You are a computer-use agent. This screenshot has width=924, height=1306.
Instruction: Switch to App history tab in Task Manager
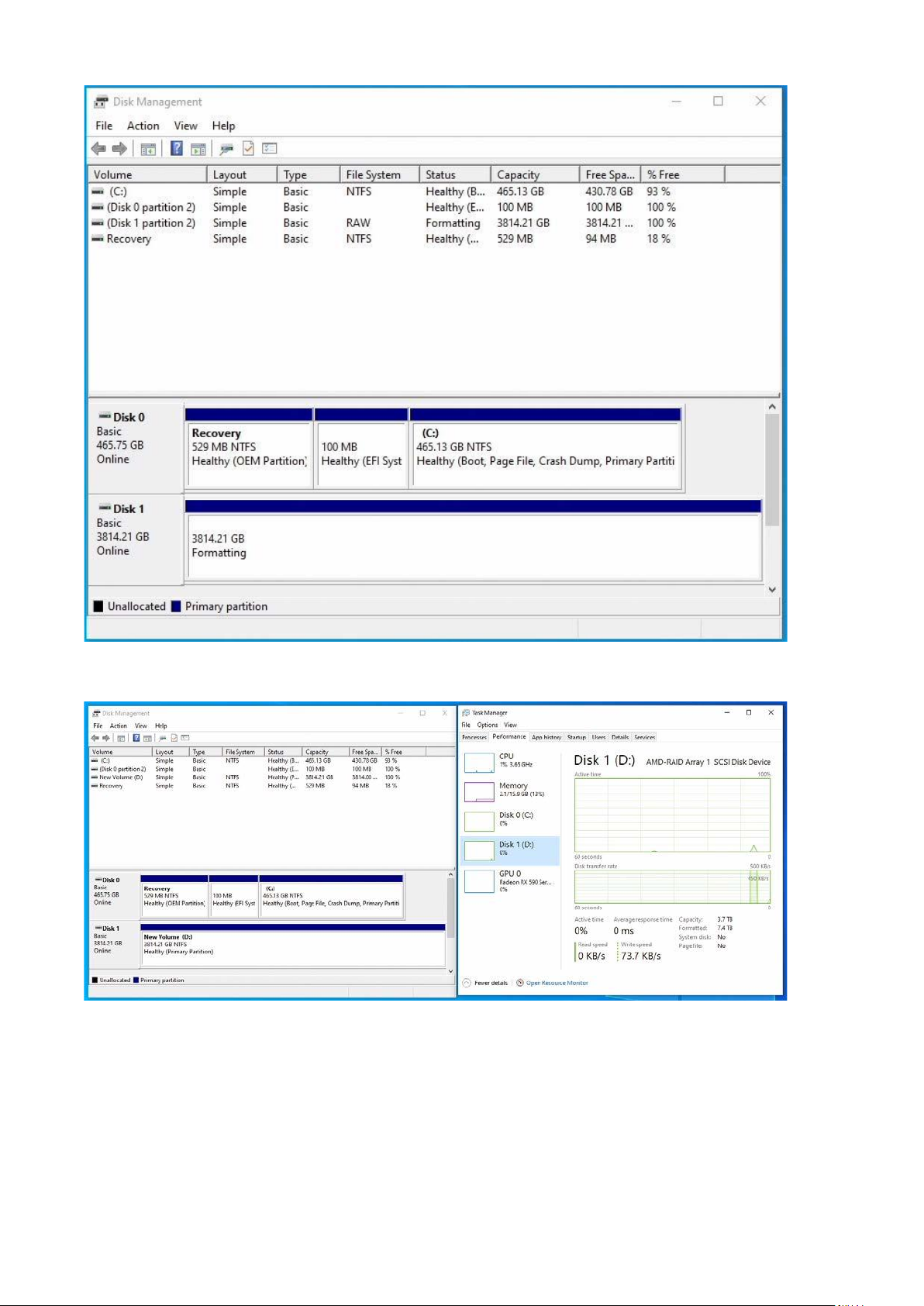pos(546,737)
